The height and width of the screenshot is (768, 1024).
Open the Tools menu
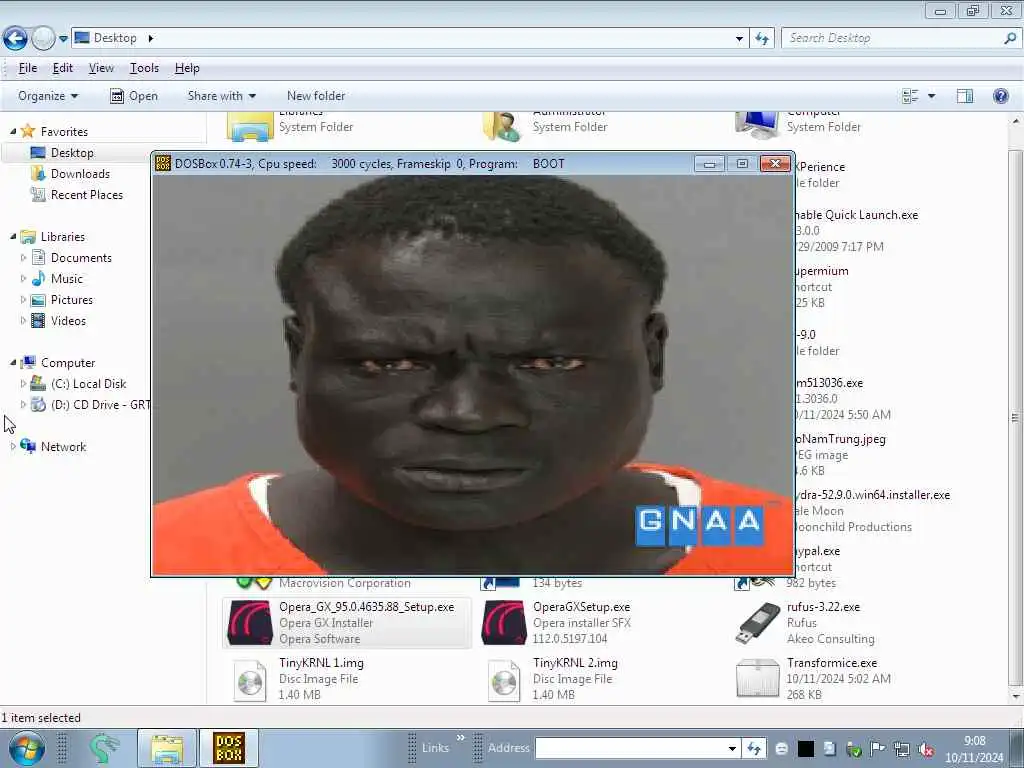point(144,68)
